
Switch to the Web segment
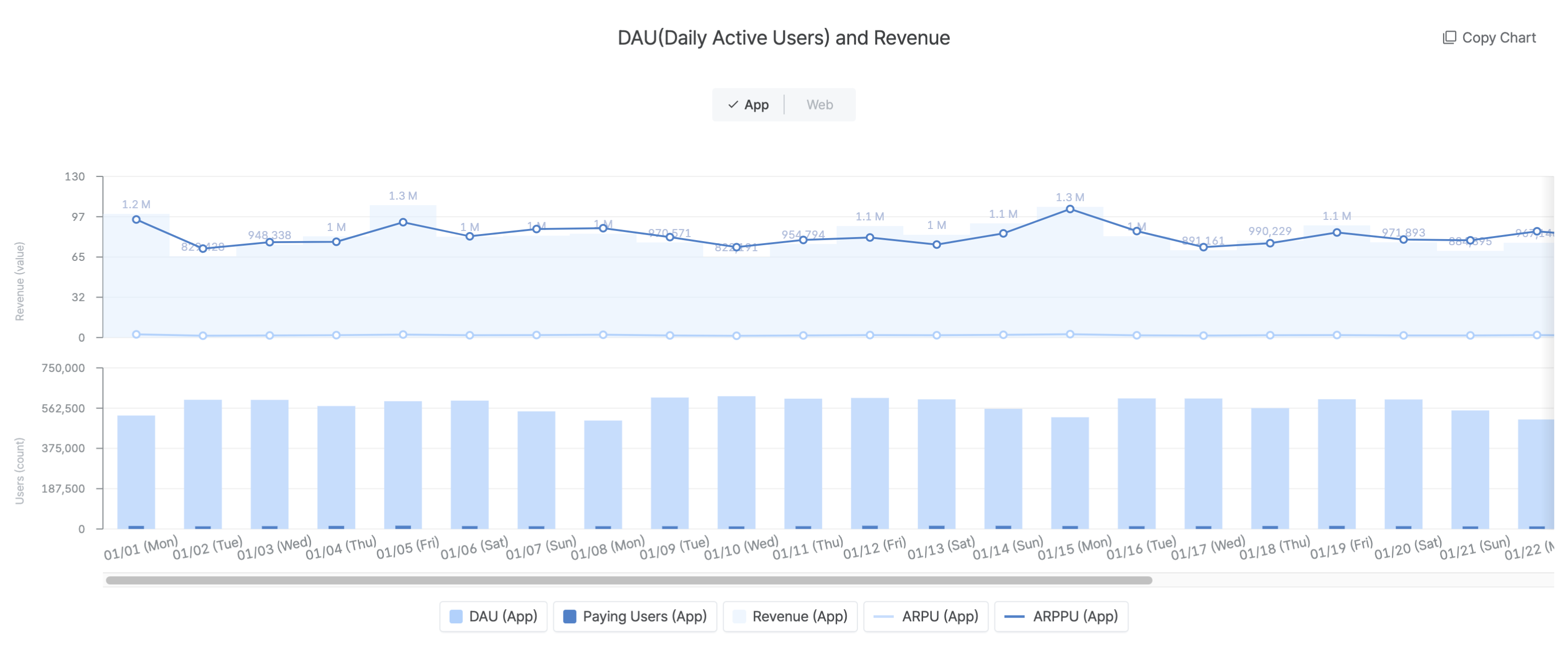819,105
